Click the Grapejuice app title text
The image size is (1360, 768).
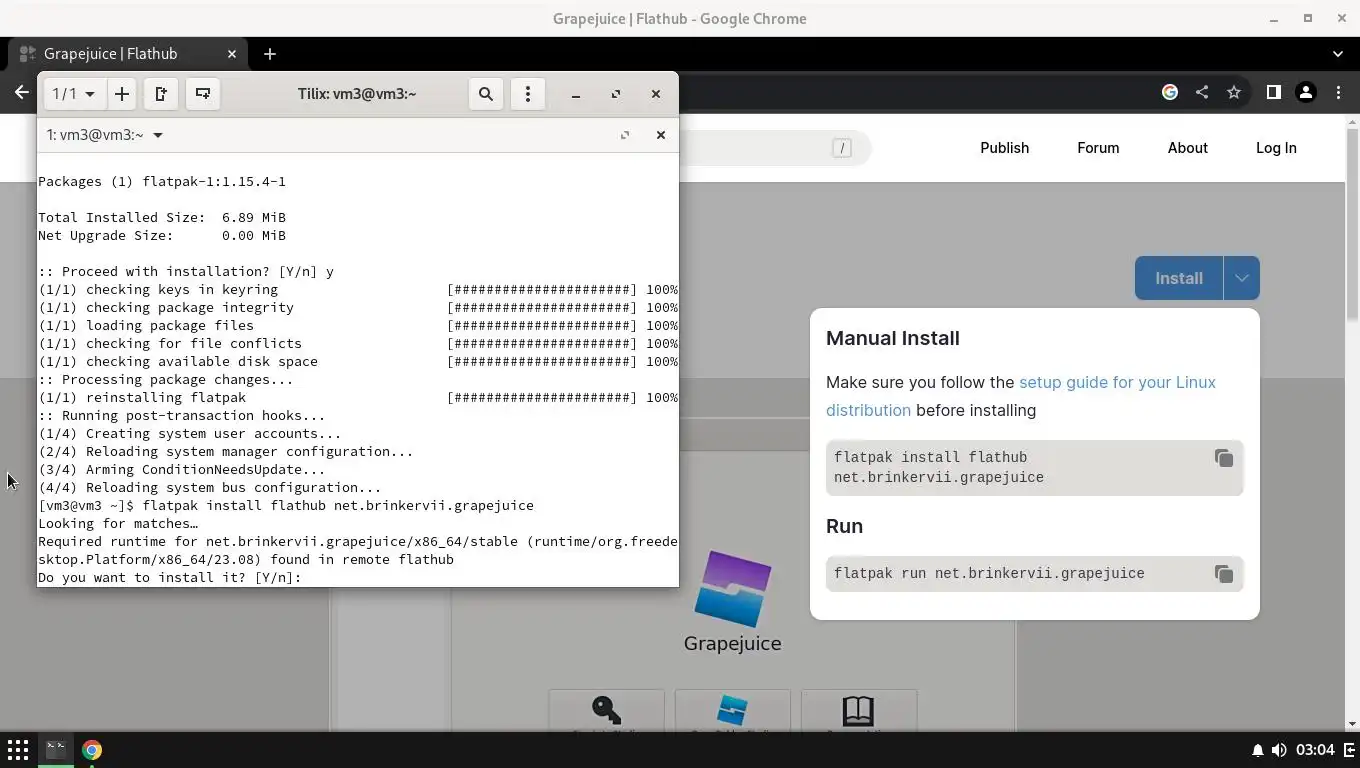click(733, 644)
